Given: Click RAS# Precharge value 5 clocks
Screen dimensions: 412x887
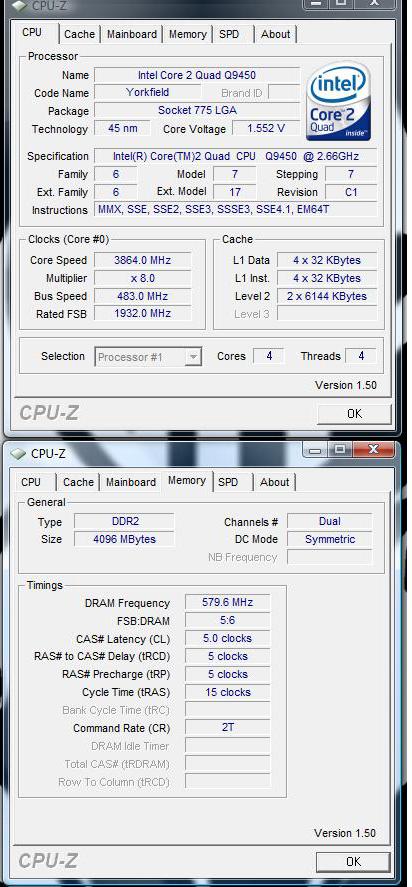Looking at the screenshot, I should (228, 674).
